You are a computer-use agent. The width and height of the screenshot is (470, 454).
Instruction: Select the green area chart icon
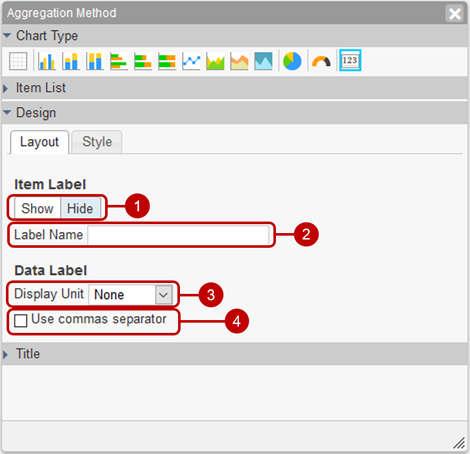215,61
